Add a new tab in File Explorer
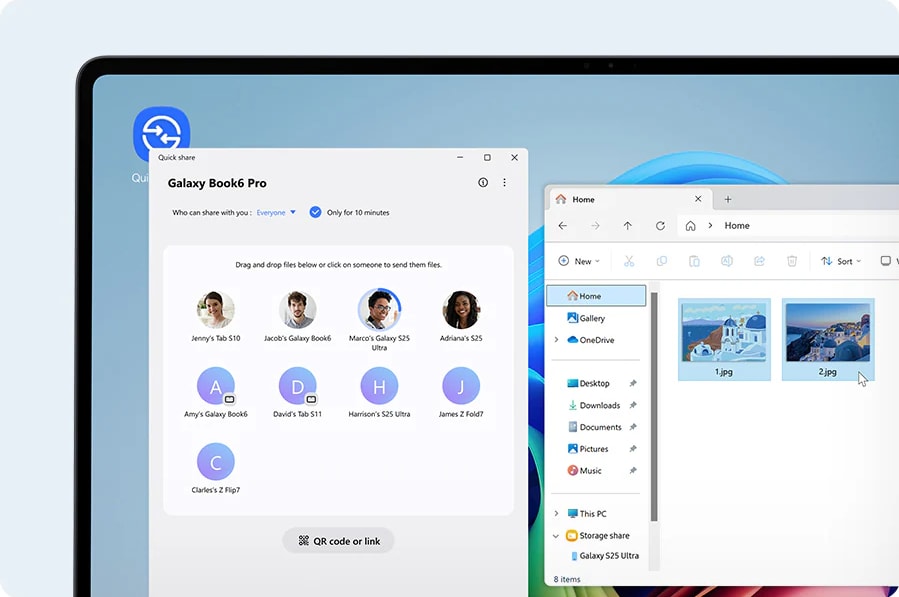Image resolution: width=899 pixels, height=597 pixels. click(728, 200)
